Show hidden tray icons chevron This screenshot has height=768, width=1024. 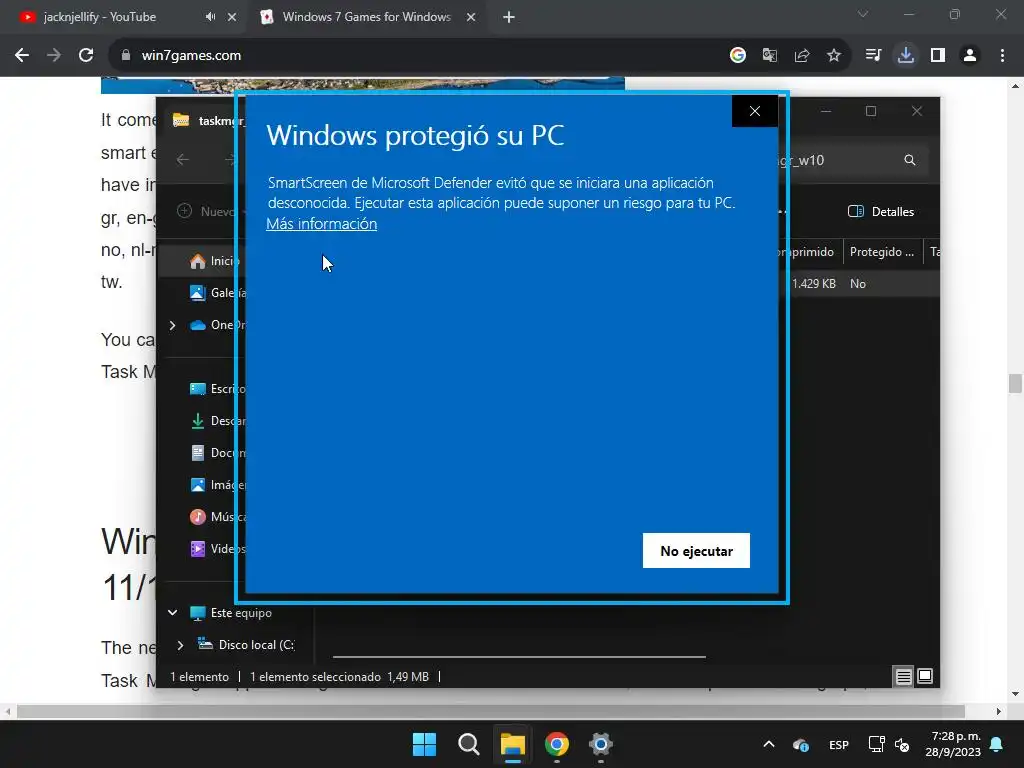[x=769, y=744]
